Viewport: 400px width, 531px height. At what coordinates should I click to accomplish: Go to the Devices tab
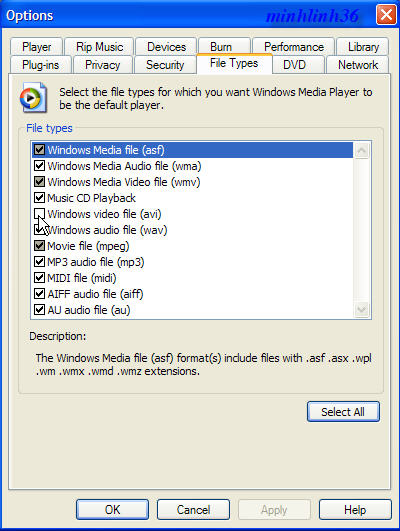[166, 47]
